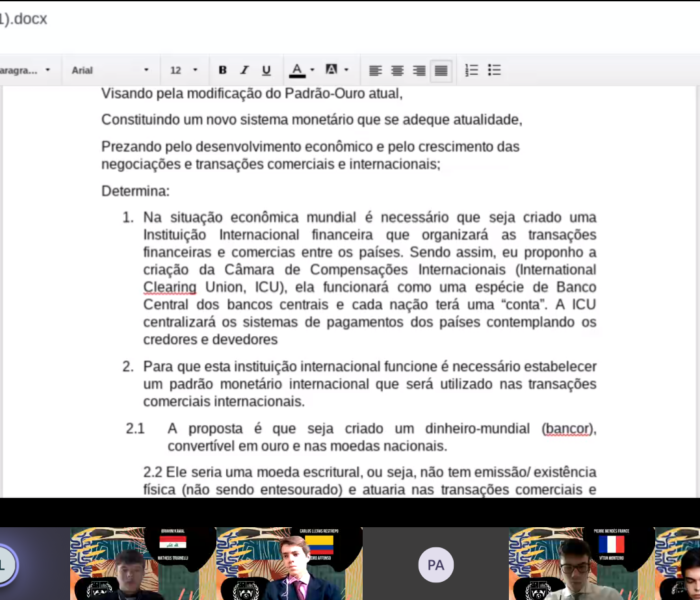Insert a bulleted list
The width and height of the screenshot is (700, 600).
click(x=494, y=70)
